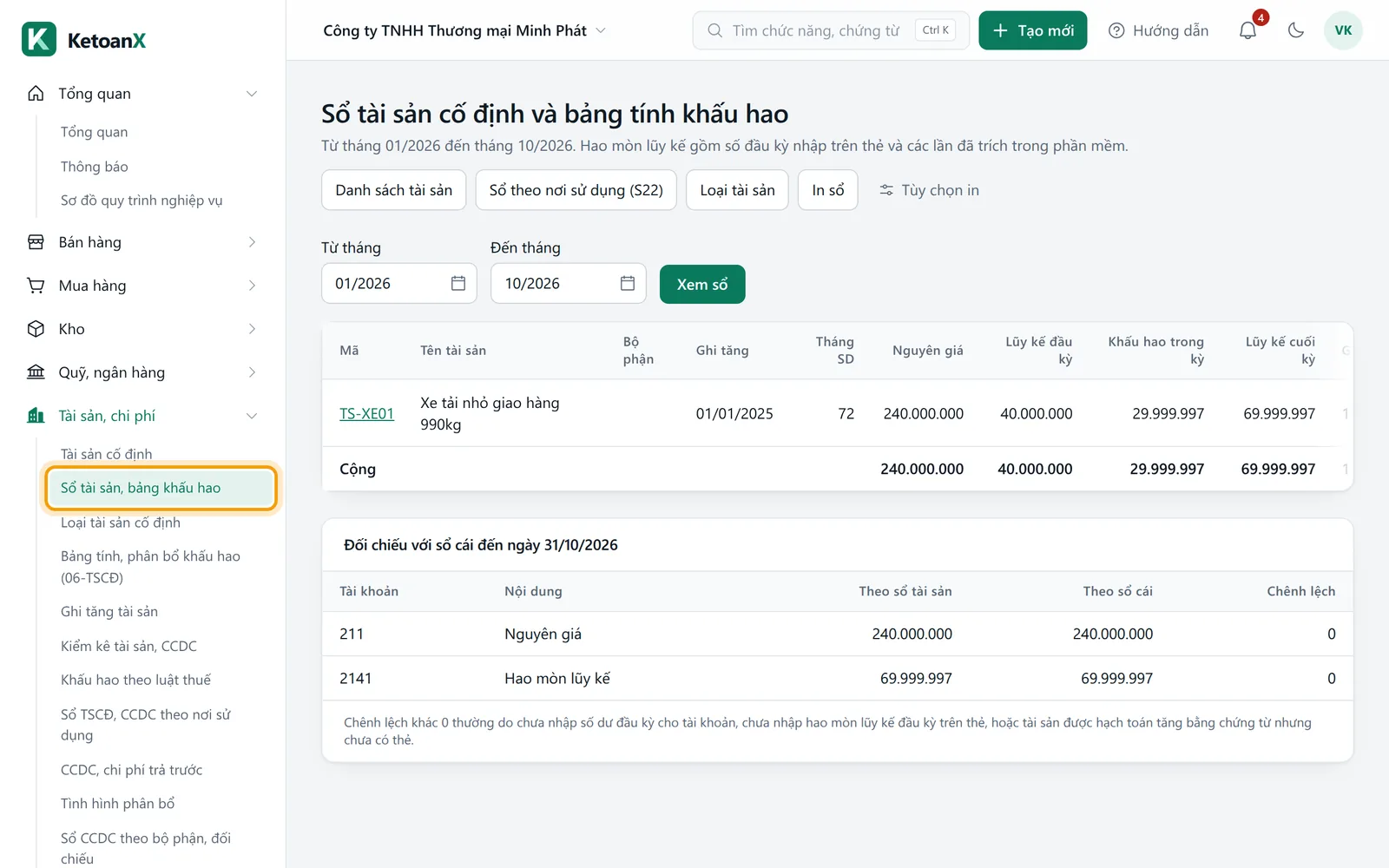
Task: Click the Loại tài sản button
Action: coord(738,190)
